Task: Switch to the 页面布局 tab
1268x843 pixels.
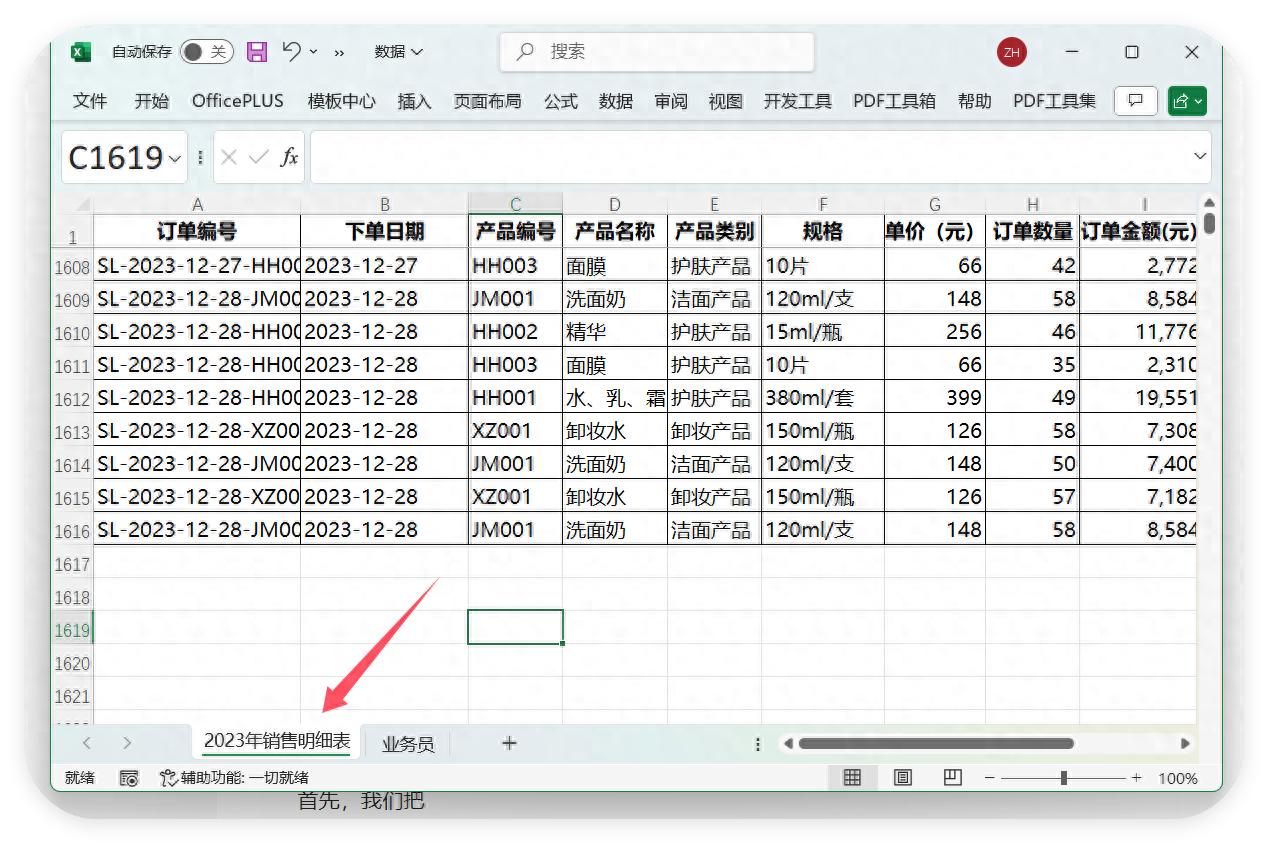Action: coord(487,101)
